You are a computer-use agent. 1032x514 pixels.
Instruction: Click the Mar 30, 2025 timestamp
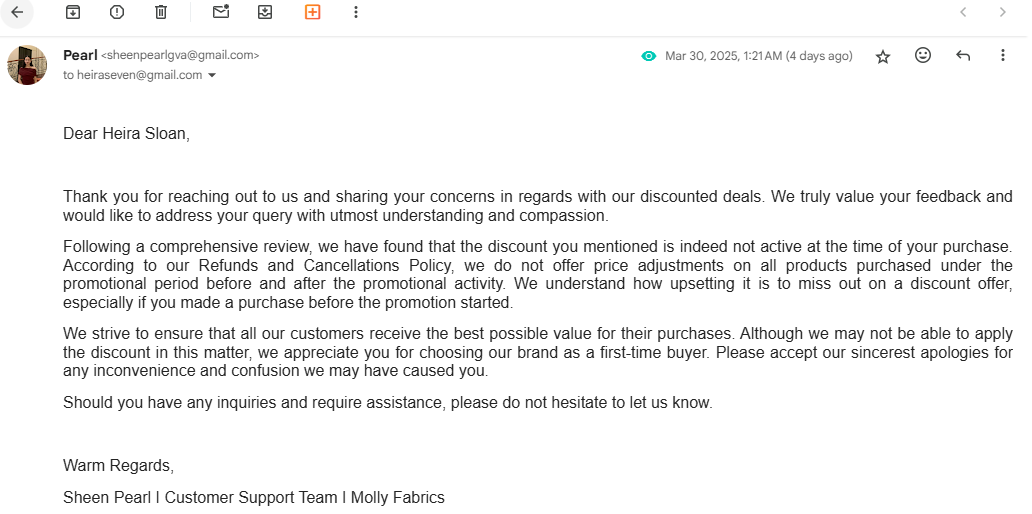pos(758,56)
